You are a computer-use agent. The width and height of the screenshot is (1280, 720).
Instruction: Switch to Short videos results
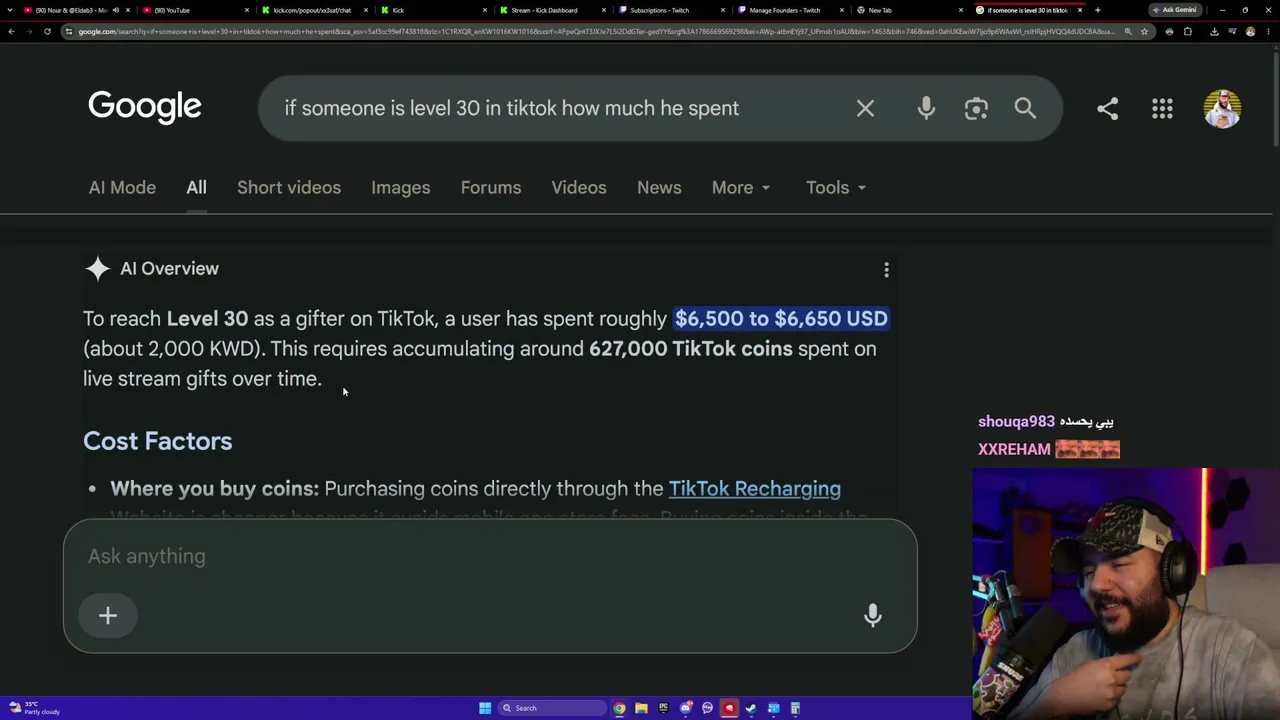pyautogui.click(x=289, y=187)
